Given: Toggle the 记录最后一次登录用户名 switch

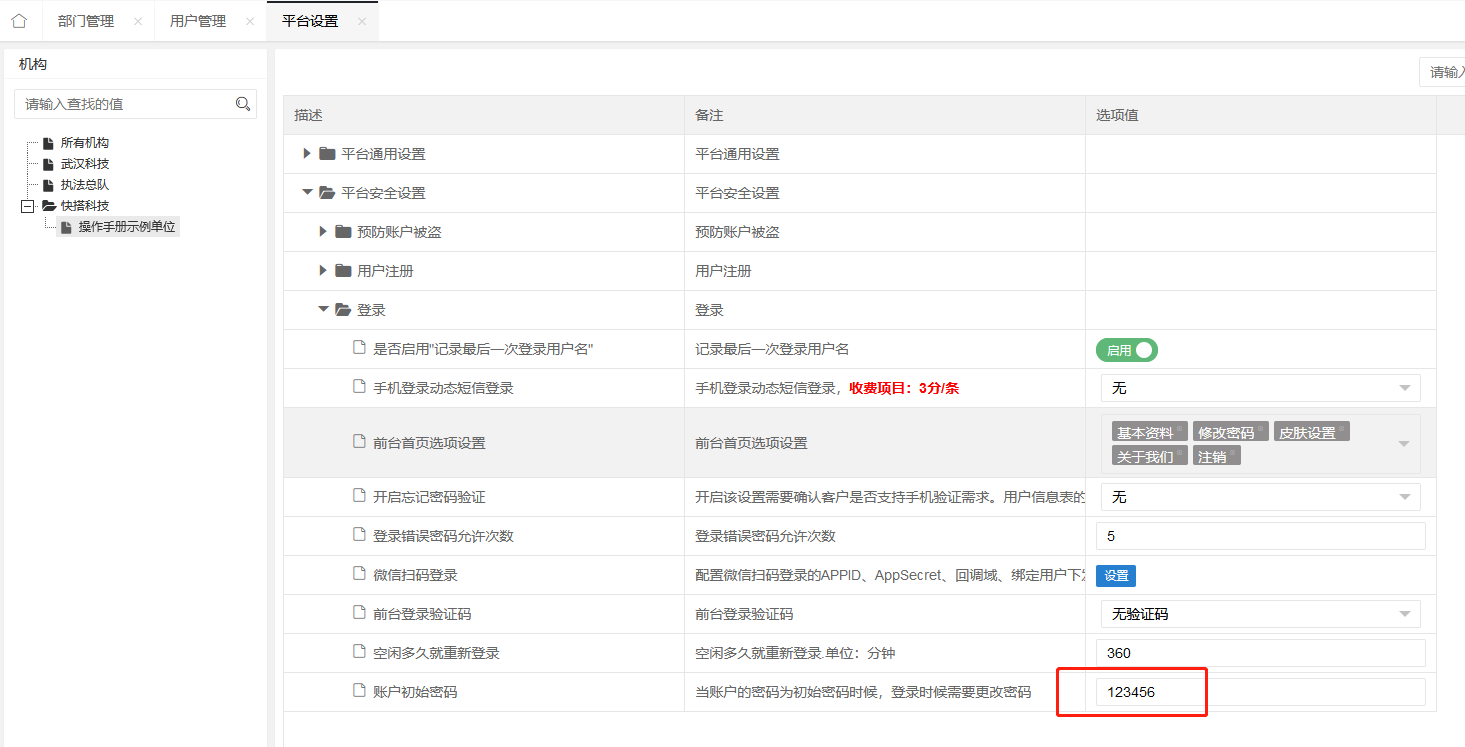Looking at the screenshot, I should tap(1127, 350).
